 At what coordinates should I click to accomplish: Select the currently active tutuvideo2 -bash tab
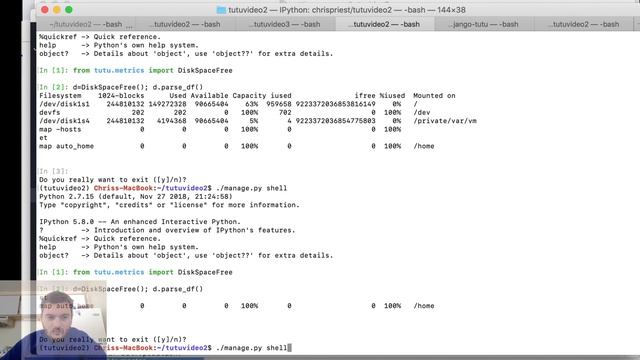tap(385, 24)
